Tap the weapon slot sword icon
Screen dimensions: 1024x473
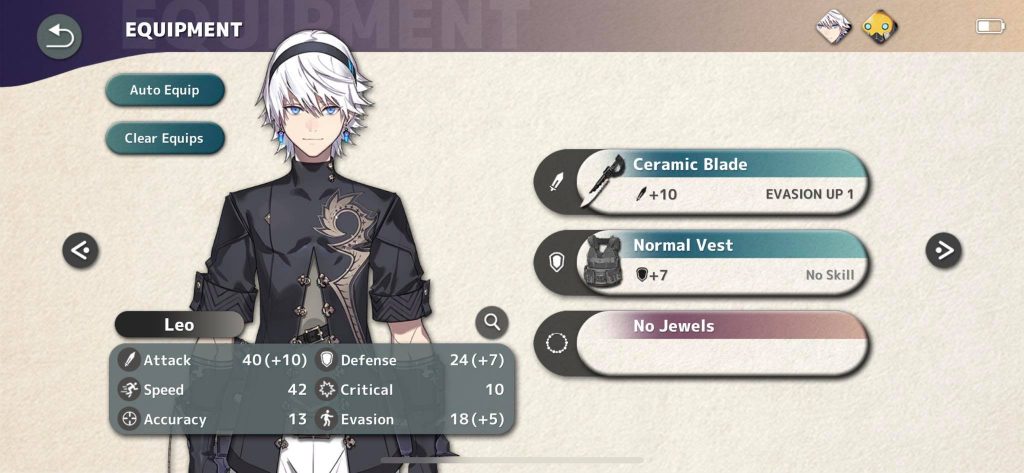(x=556, y=182)
